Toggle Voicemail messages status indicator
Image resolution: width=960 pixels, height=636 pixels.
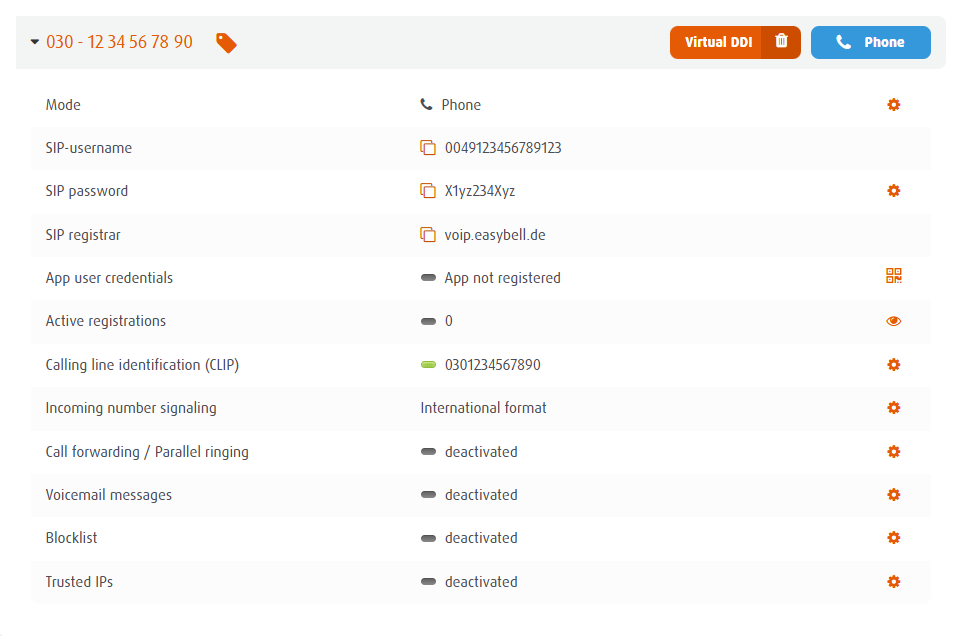coord(428,495)
